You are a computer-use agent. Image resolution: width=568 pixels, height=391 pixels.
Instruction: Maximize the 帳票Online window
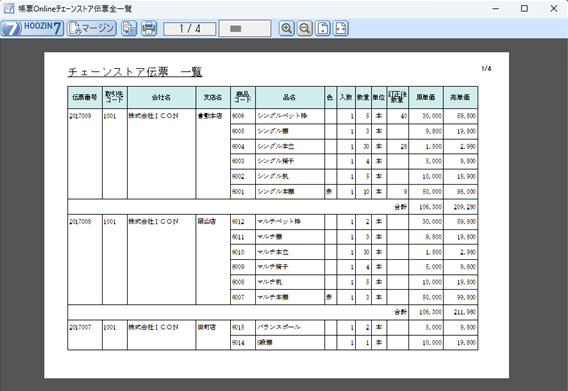tap(524, 8)
